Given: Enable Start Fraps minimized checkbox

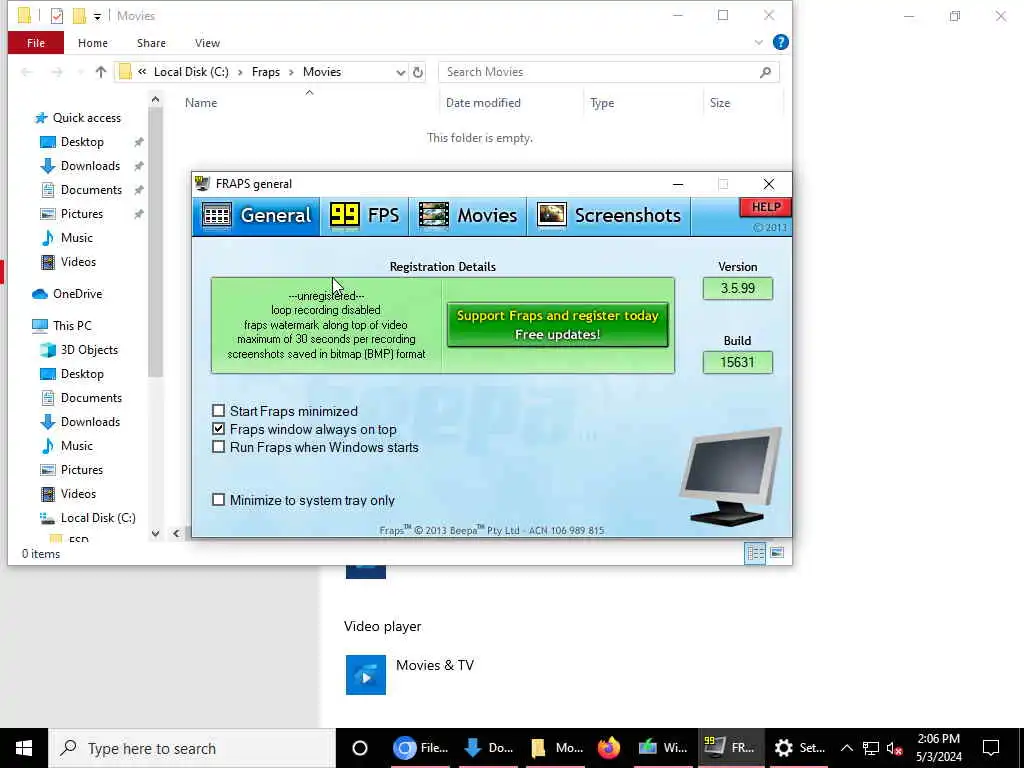Looking at the screenshot, I should (219, 411).
